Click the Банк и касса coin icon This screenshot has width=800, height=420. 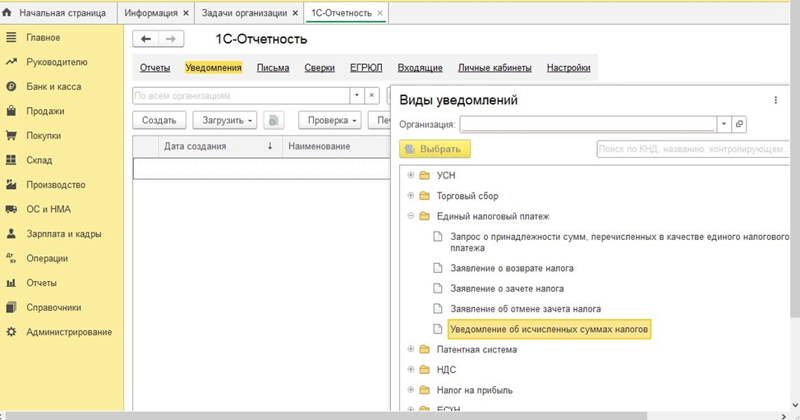11,86
